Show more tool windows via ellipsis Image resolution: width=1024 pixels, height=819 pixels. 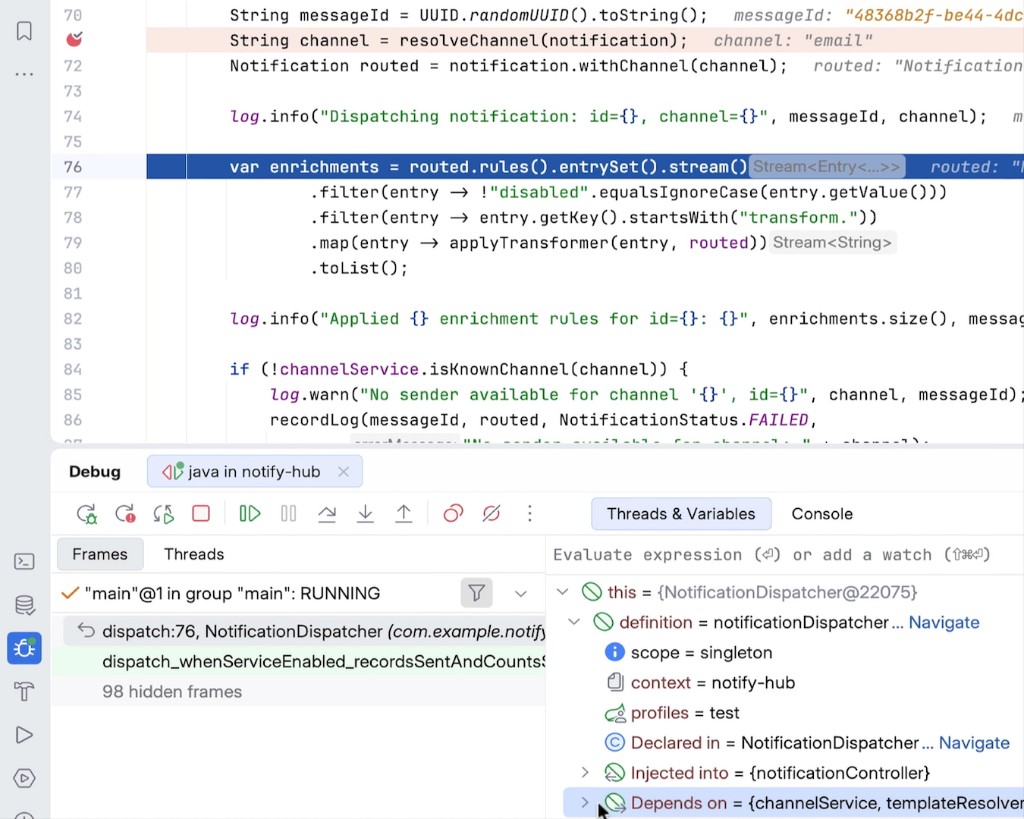click(x=24, y=74)
